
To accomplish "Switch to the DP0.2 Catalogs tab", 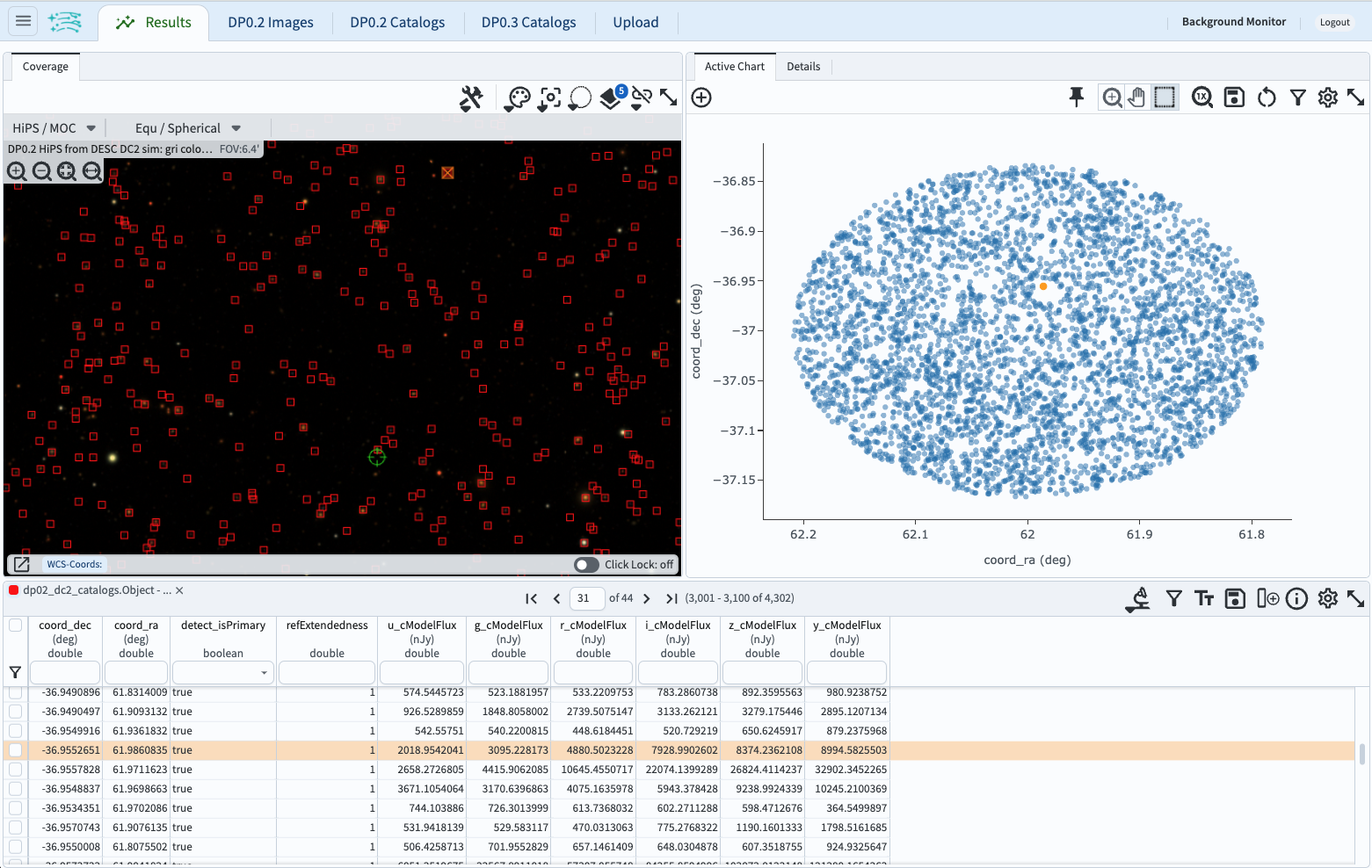I will (x=397, y=23).
